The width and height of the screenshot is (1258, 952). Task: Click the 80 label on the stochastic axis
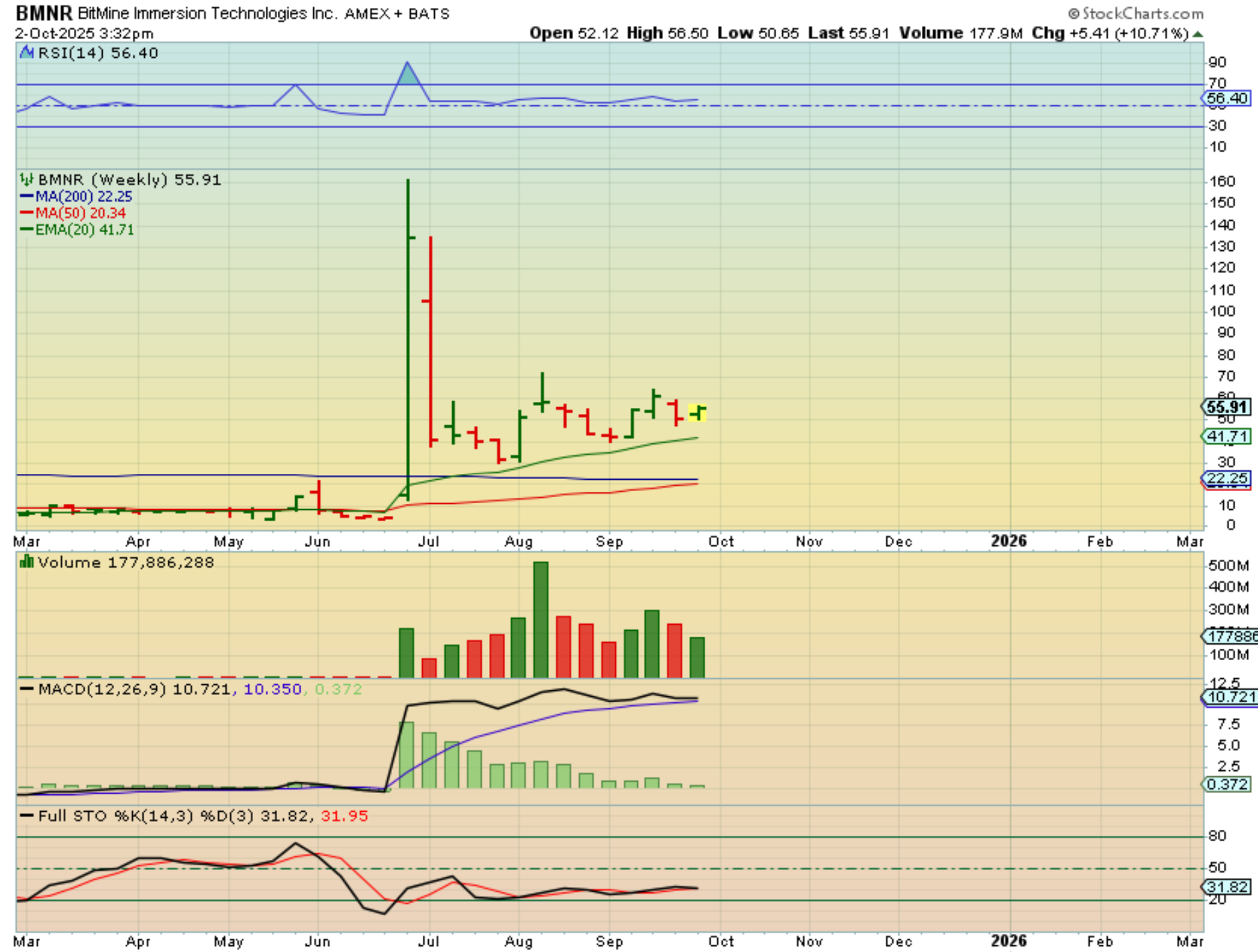click(1218, 836)
